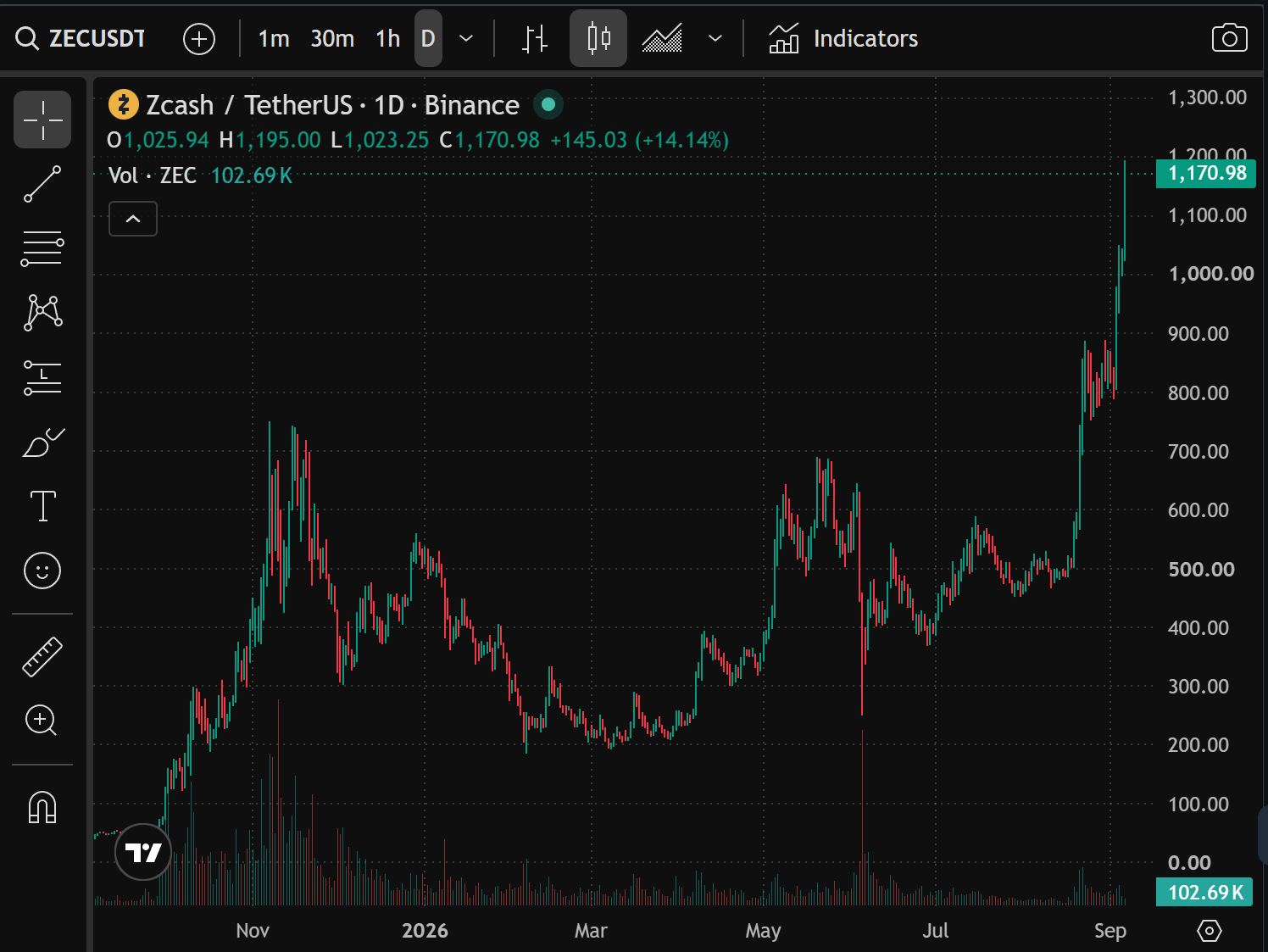Click the 102.69 K volume axis label
1268x952 pixels.
(x=1204, y=892)
